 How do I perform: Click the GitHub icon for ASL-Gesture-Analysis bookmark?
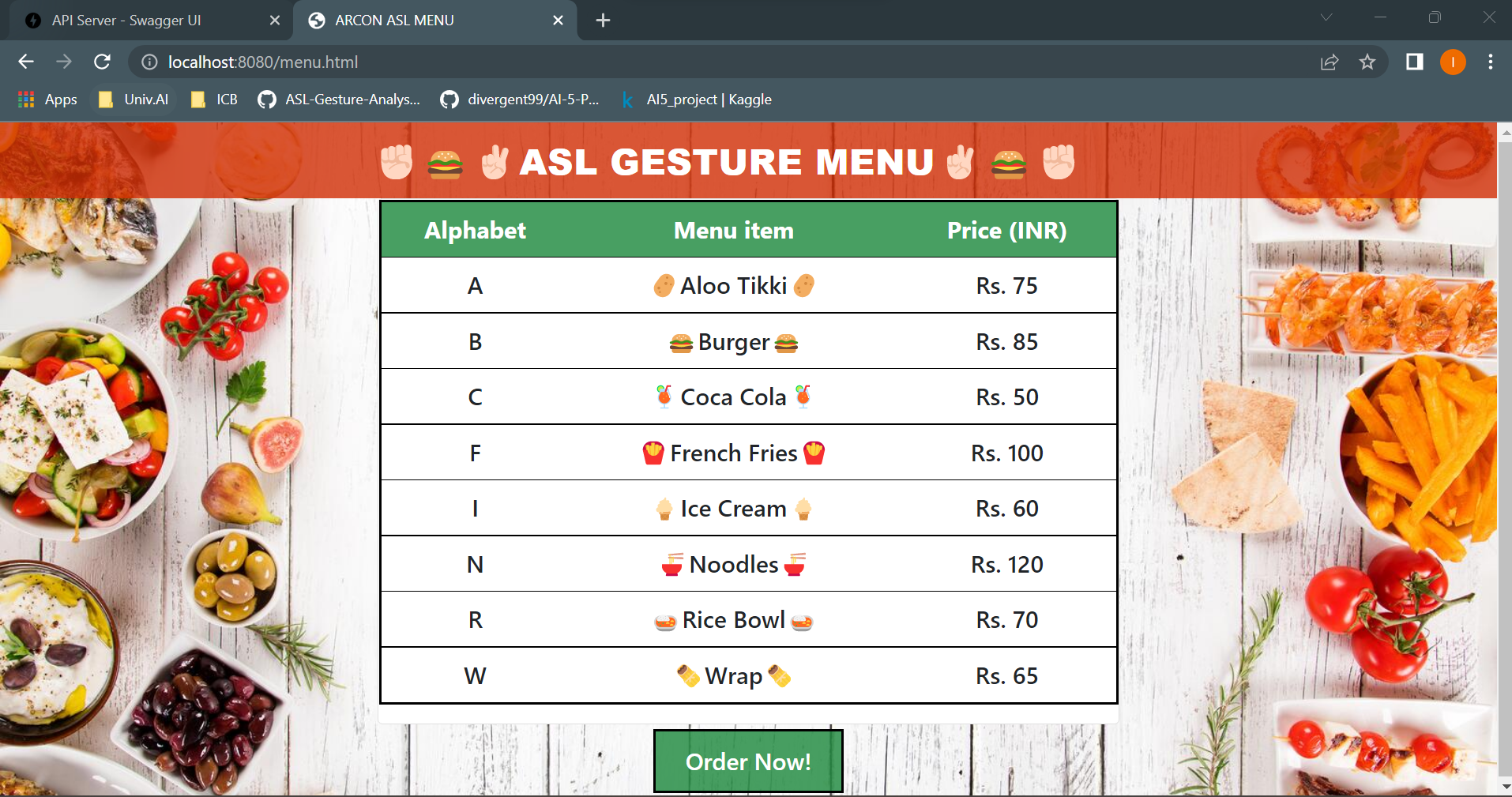[x=266, y=100]
